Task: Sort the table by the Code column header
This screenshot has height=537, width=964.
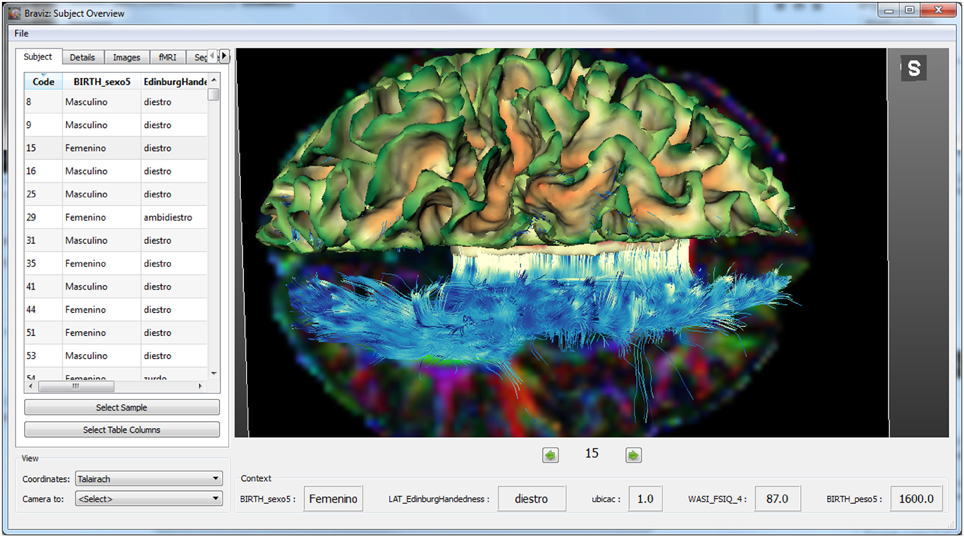Action: pyautogui.click(x=43, y=81)
